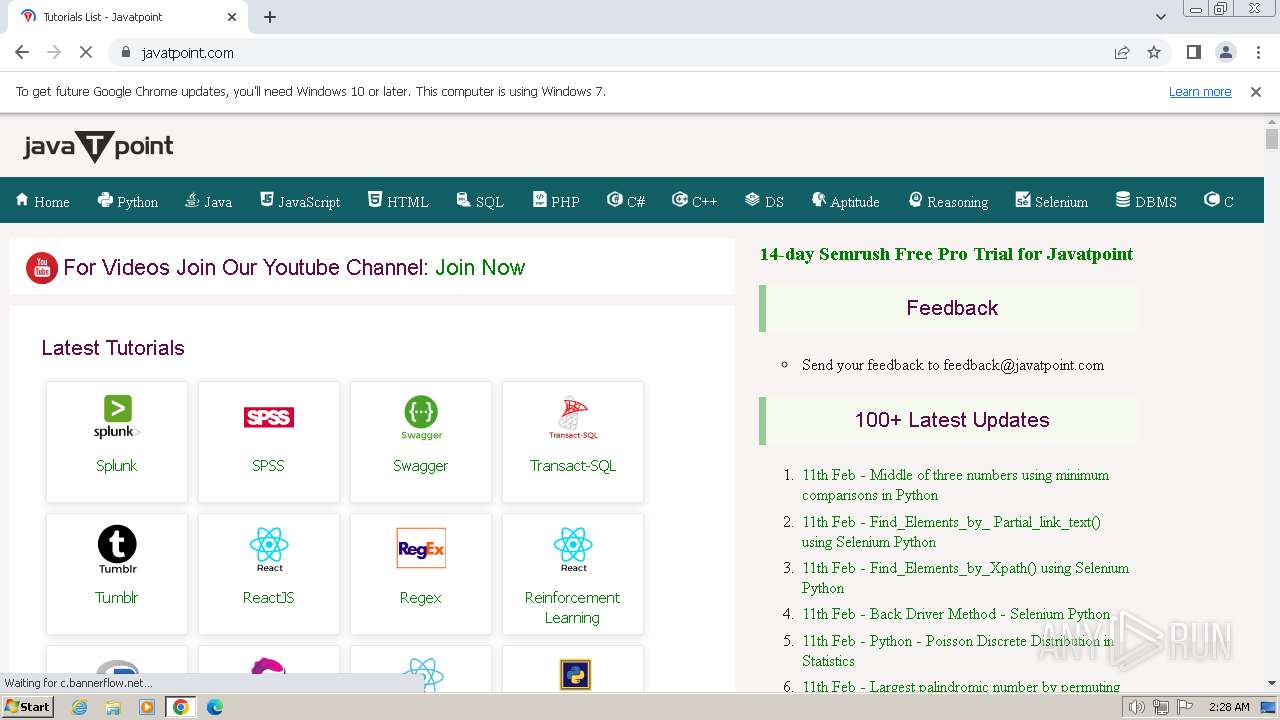This screenshot has height=720, width=1280.
Task: Open Poisson Discrete Distribution update link
Action: pyautogui.click(x=958, y=651)
